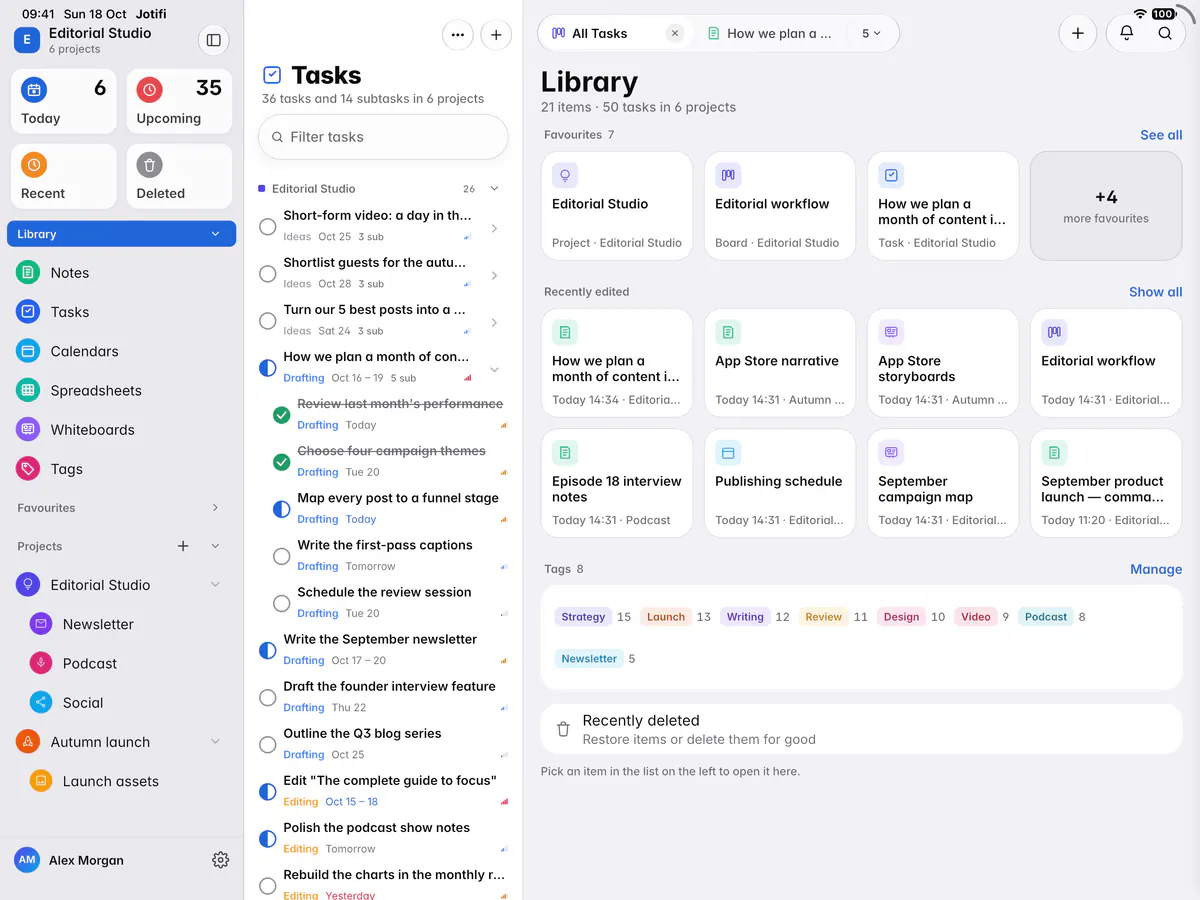Select the Podcast tag chip
The image size is (1200, 900).
click(x=1046, y=617)
